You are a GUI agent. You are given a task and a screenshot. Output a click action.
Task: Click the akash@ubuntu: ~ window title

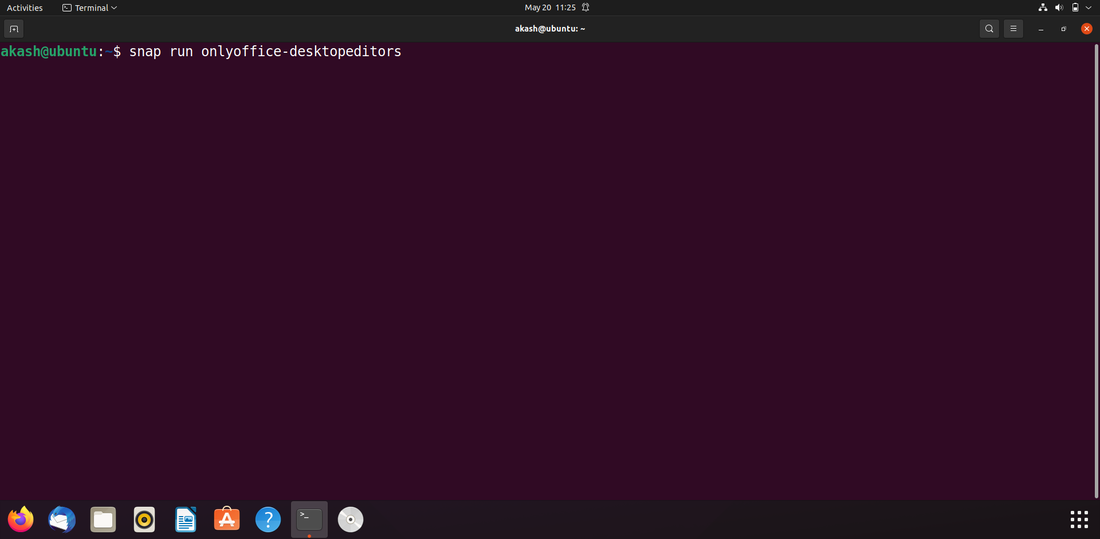[x=550, y=29]
